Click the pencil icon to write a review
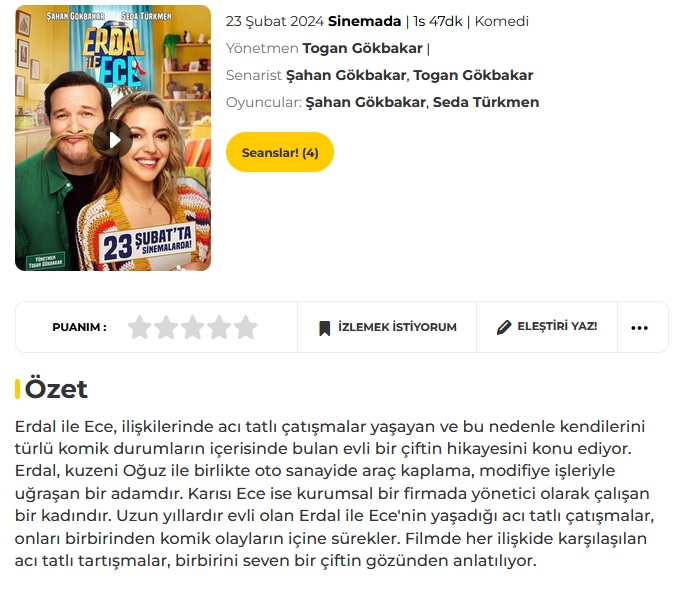This screenshot has width=679, height=601. click(504, 327)
